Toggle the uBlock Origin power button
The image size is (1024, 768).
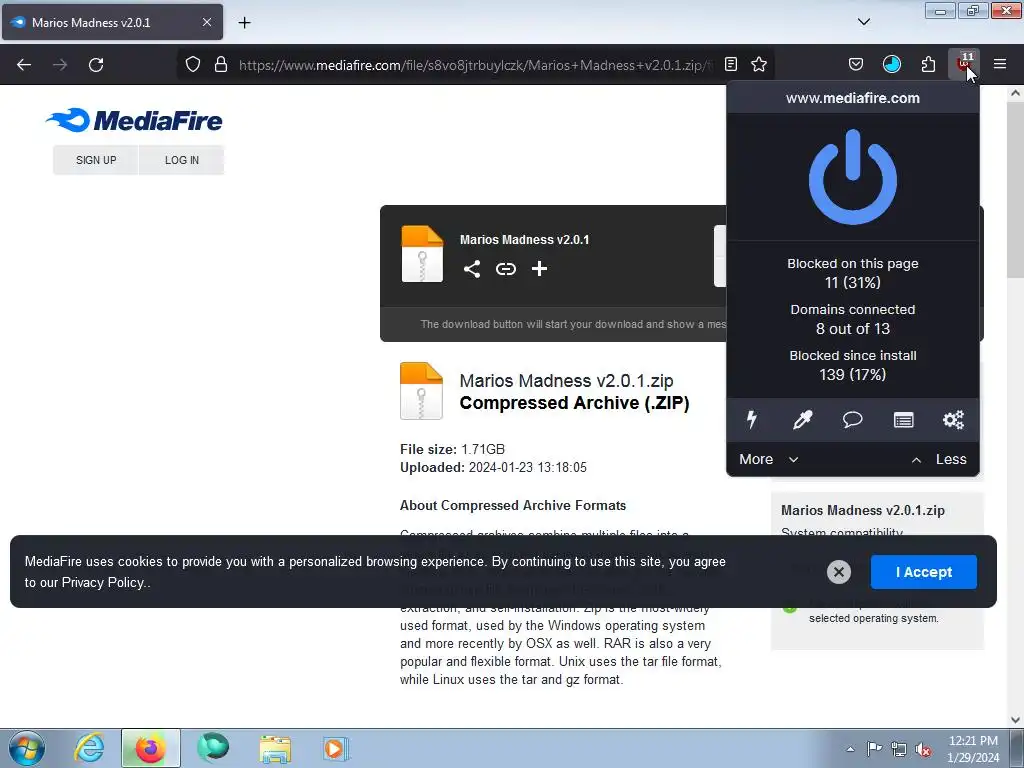pos(852,177)
